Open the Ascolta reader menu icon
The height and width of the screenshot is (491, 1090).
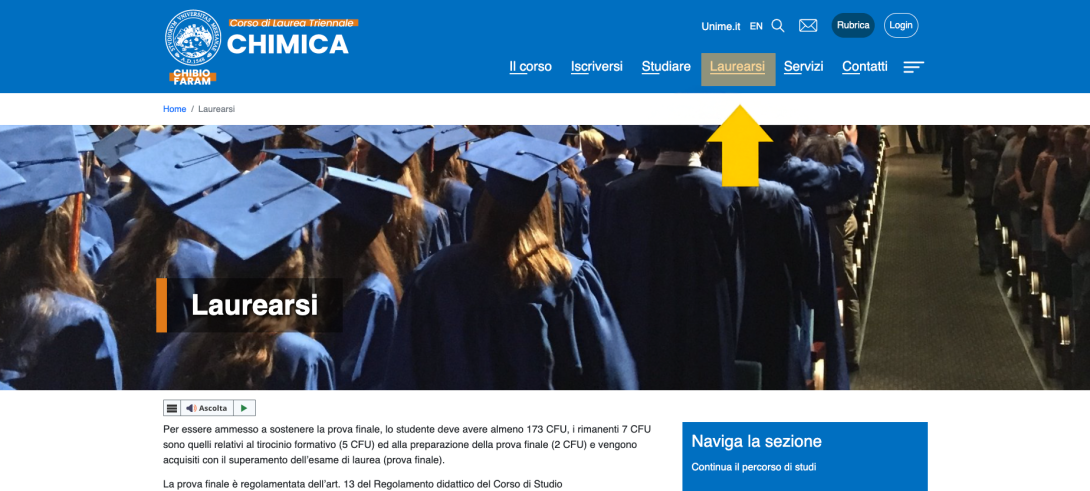[172, 408]
